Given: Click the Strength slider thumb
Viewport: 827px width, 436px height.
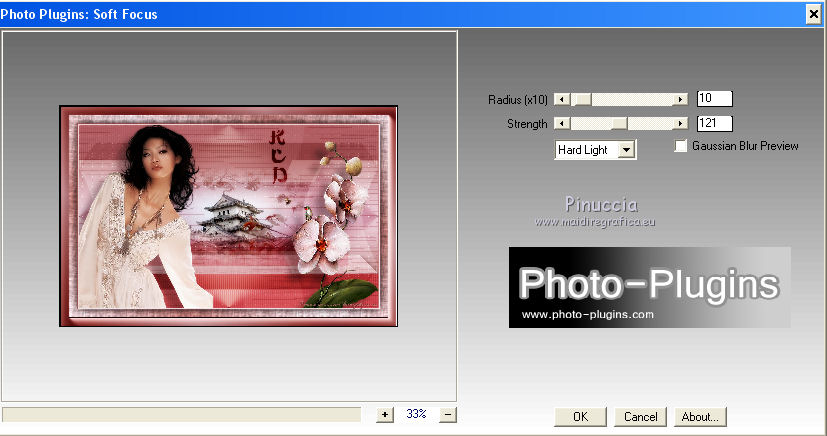Looking at the screenshot, I should [x=620, y=124].
